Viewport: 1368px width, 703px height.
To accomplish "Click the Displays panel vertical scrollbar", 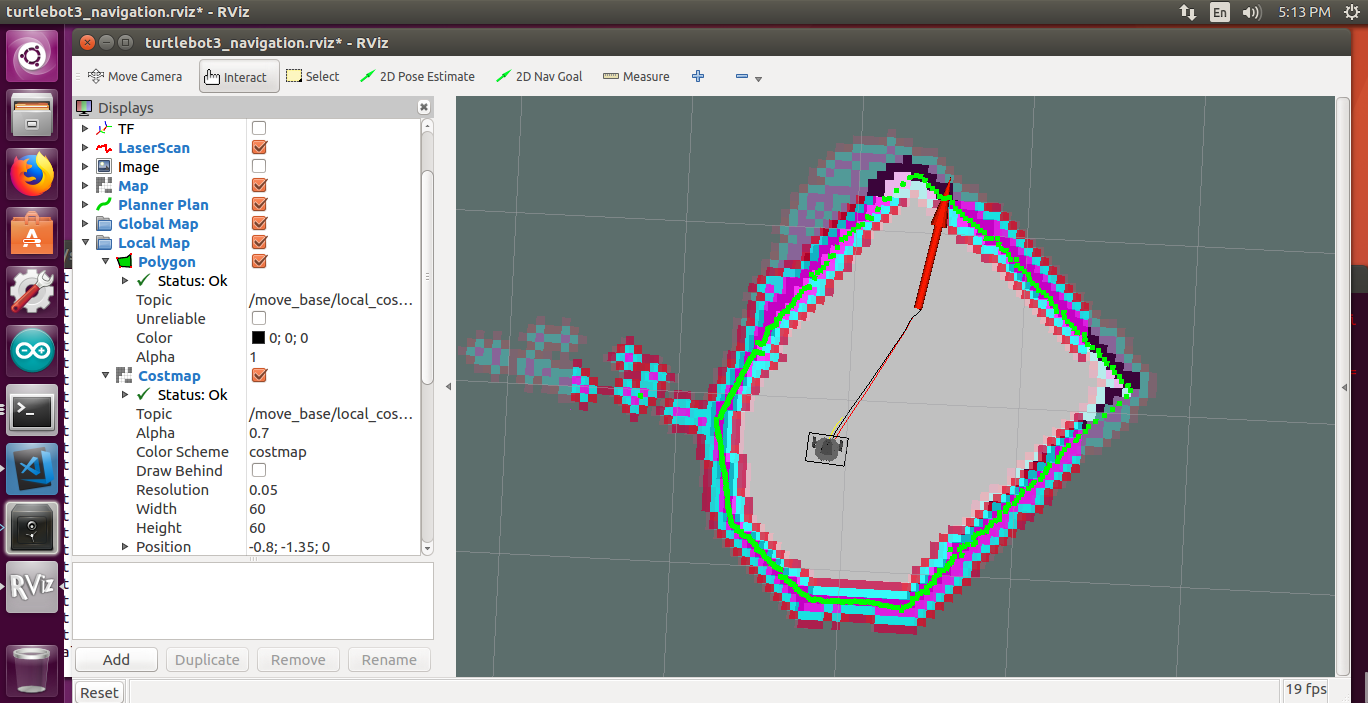I will [x=427, y=275].
